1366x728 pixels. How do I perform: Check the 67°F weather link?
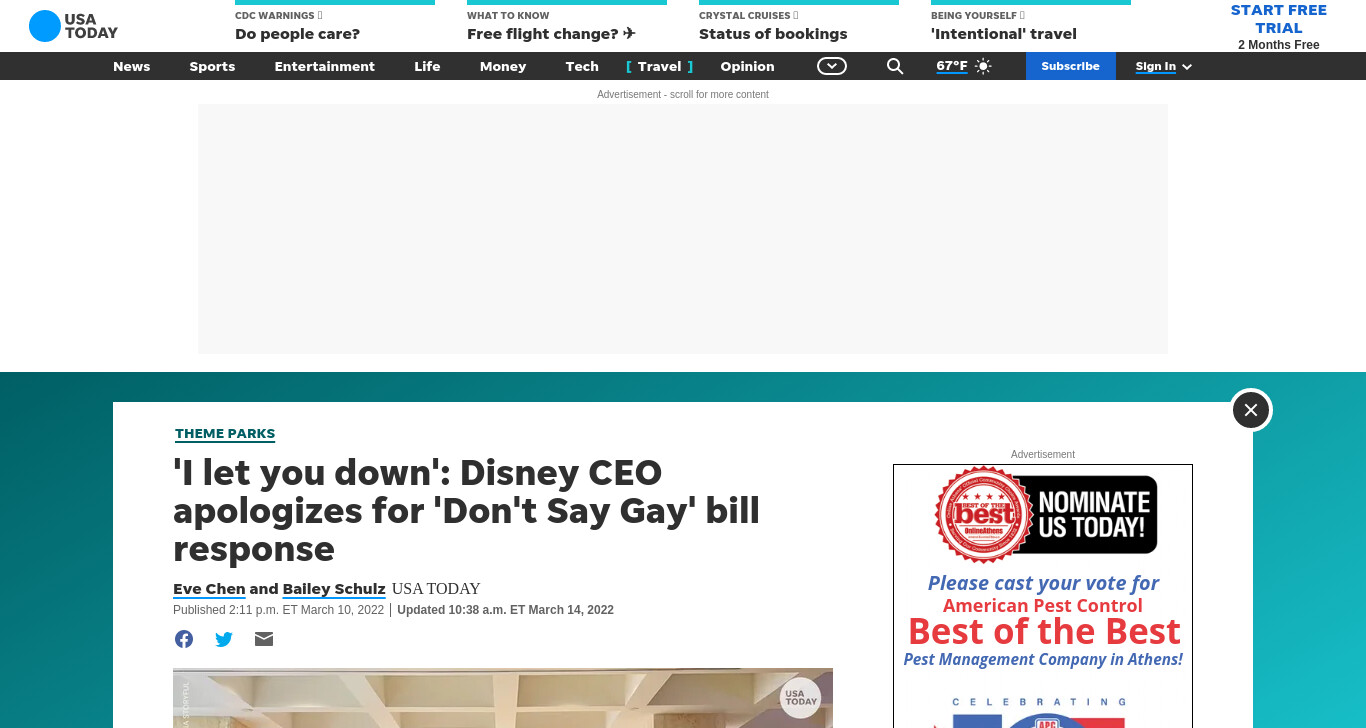click(x=952, y=66)
